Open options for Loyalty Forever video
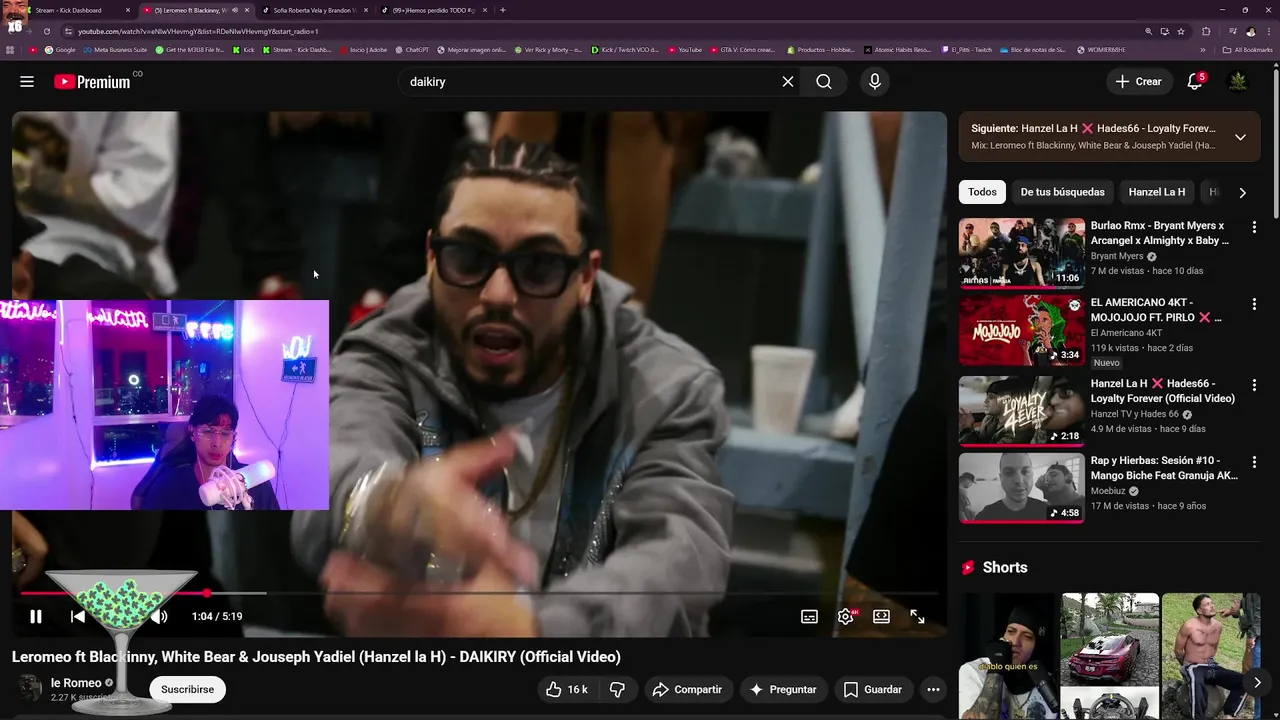 click(1254, 385)
